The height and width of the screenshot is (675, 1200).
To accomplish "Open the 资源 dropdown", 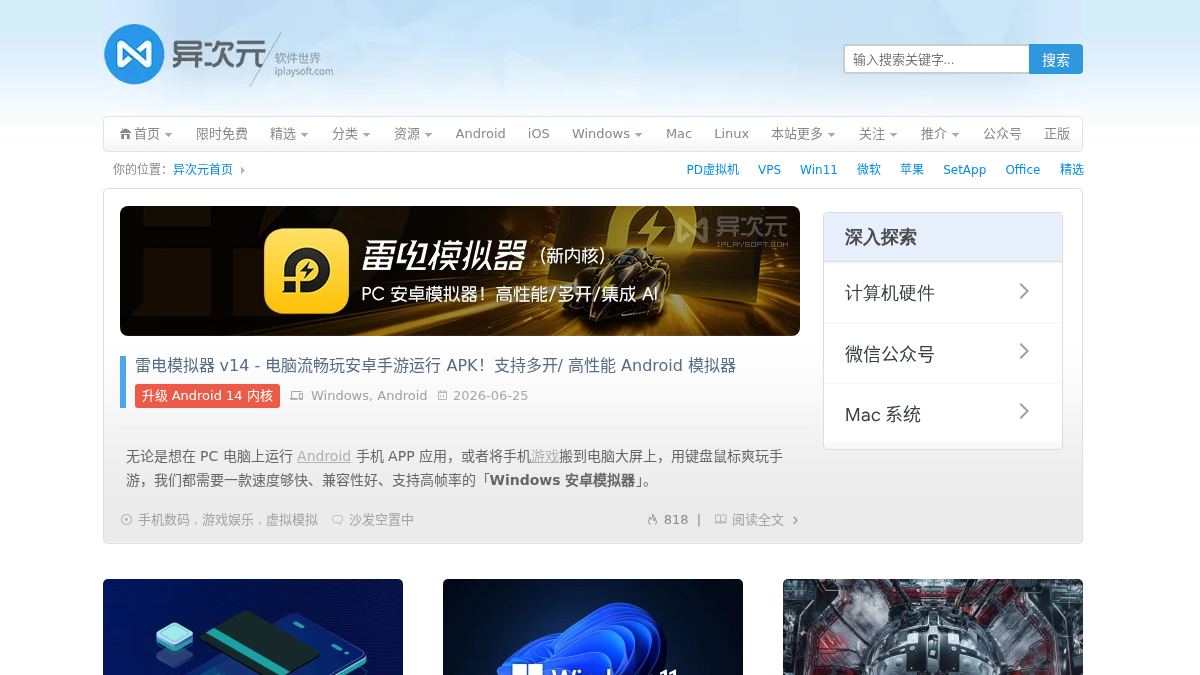I will click(x=413, y=134).
